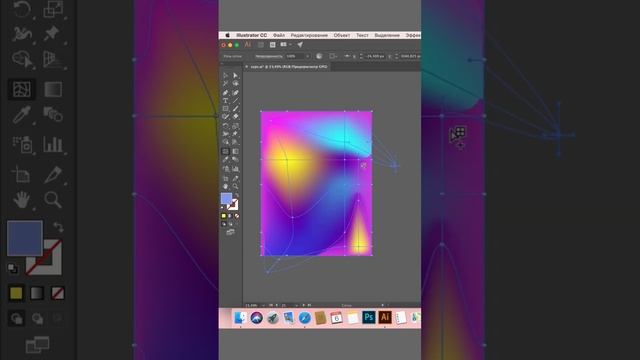
Task: Open the Текст menu
Action: click(362, 35)
